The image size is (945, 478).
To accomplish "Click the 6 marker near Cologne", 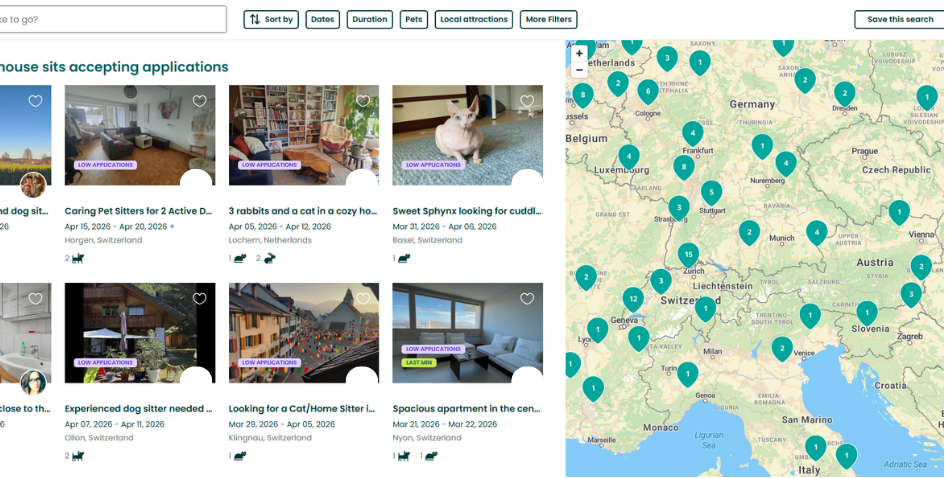I will pyautogui.click(x=648, y=91).
